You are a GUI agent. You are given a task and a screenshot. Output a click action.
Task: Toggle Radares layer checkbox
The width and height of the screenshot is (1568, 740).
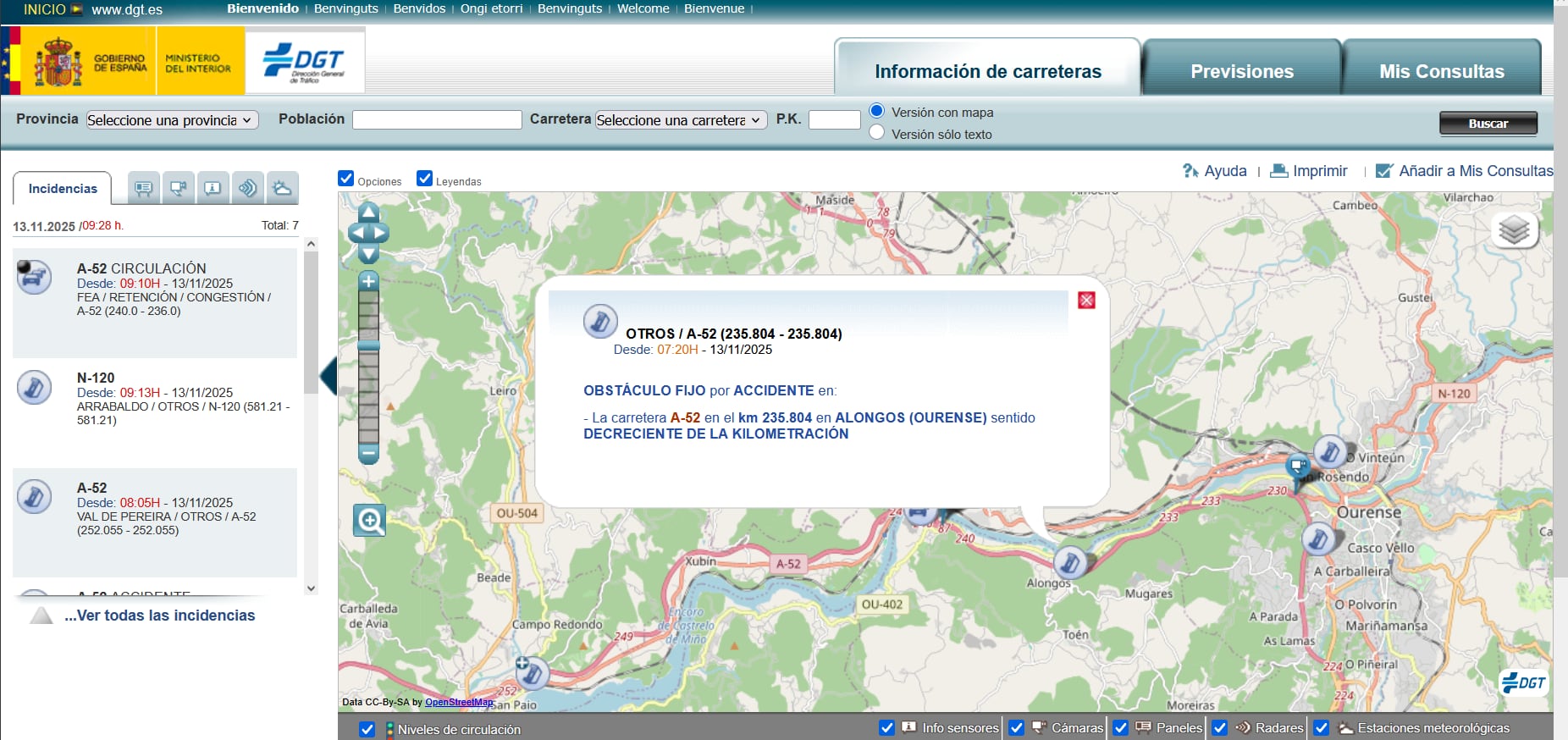pos(1220,727)
